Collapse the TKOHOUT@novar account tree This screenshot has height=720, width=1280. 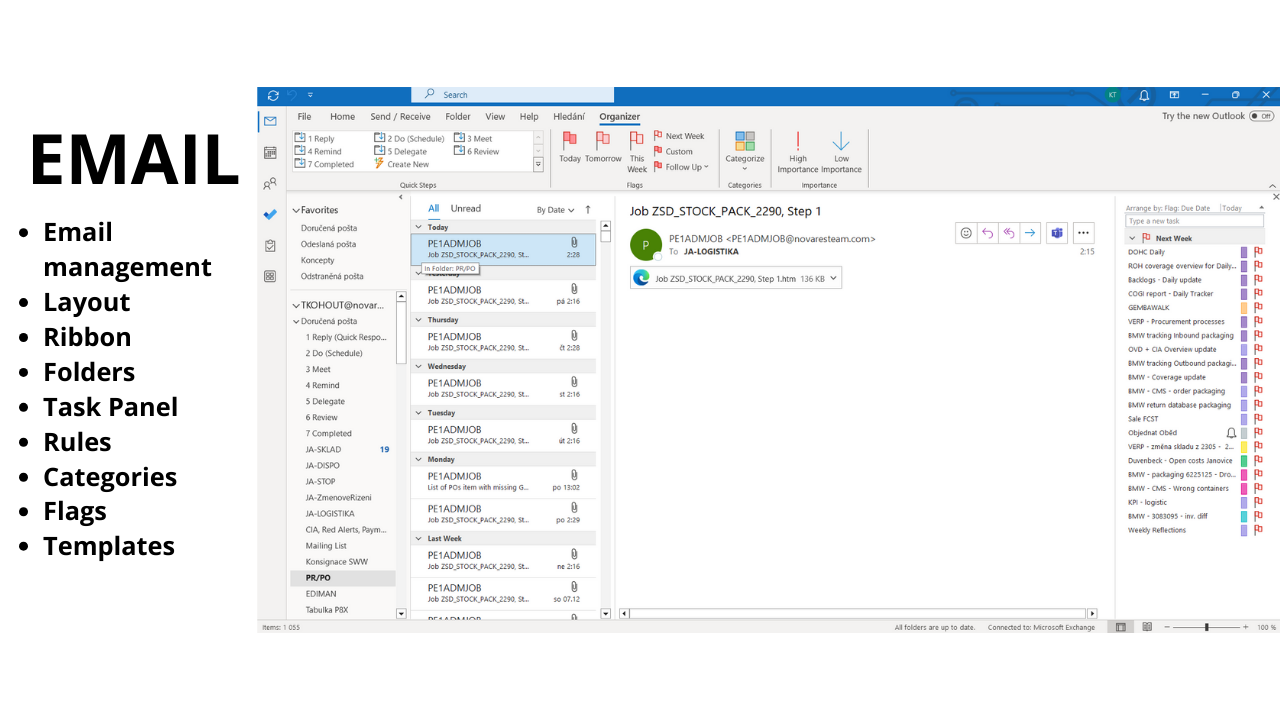[x=296, y=306]
